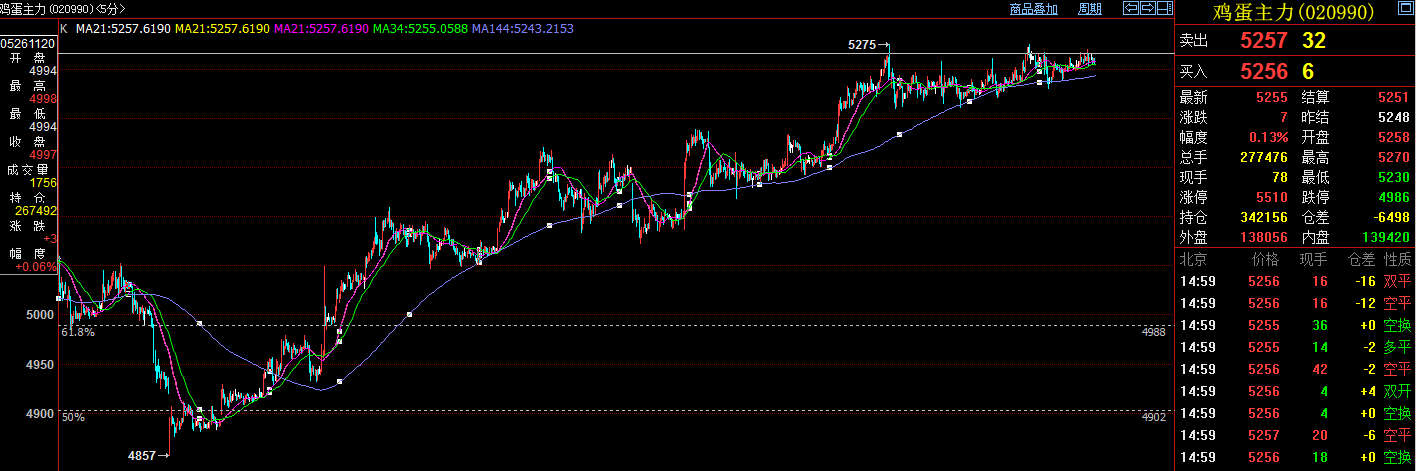
Task: Select the magenta MA21 indicator label
Action: 320,29
